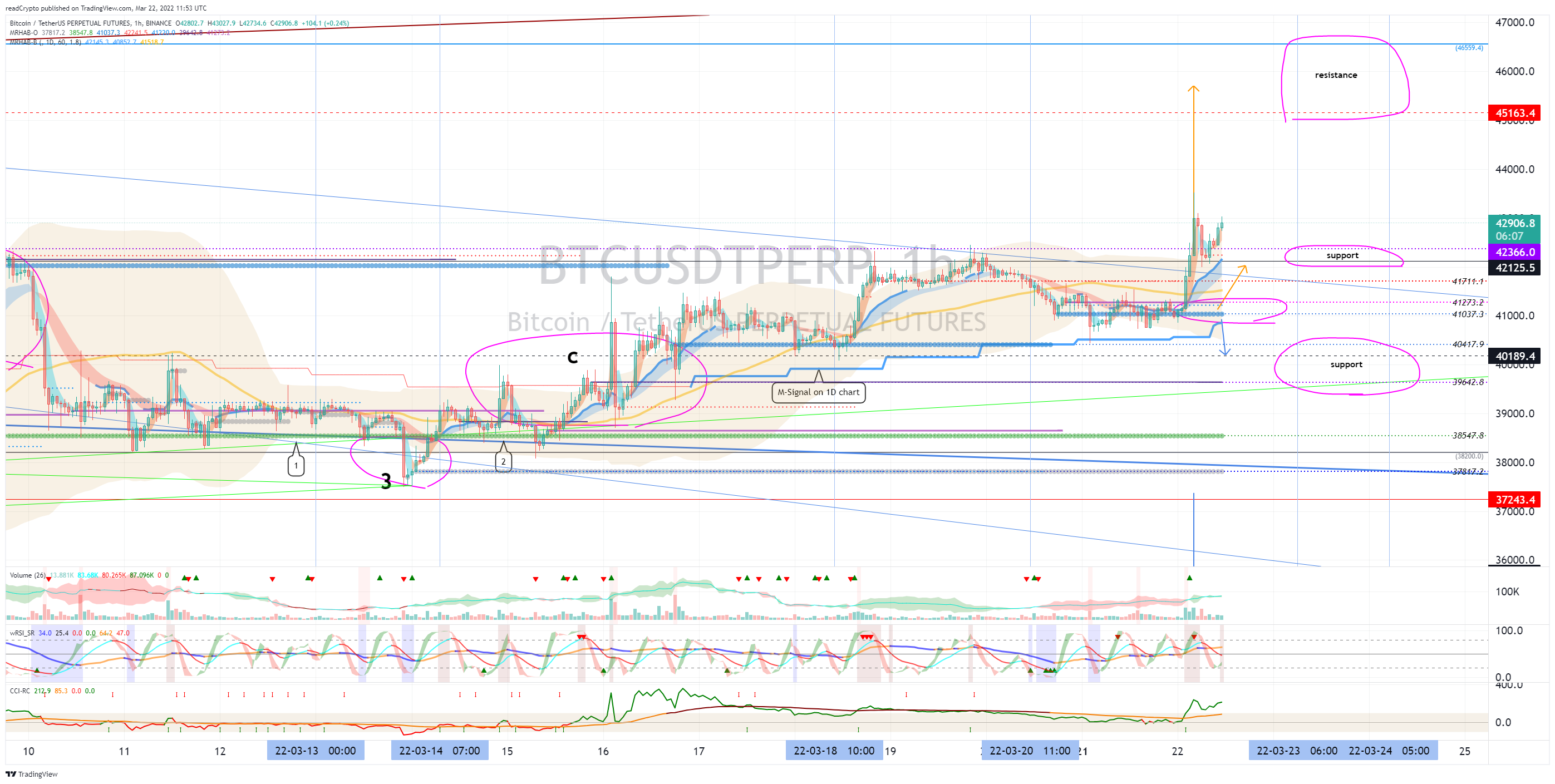
Task: Click the 47000.0 price axis label
Action: click(x=1514, y=22)
